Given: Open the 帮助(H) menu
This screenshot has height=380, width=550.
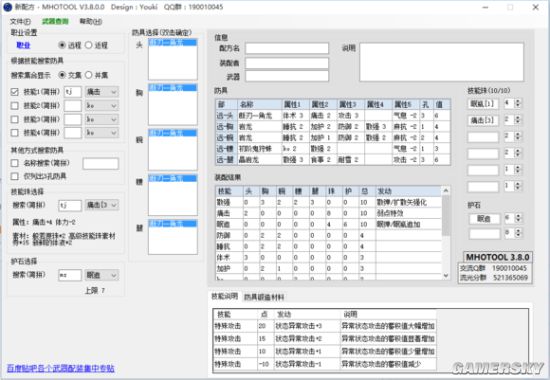Looking at the screenshot, I should point(91,22).
